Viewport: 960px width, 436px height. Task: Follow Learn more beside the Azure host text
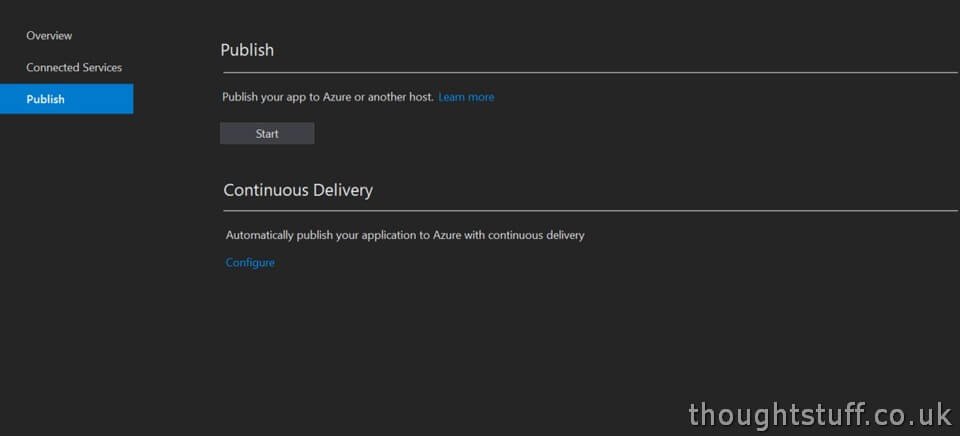click(x=466, y=97)
